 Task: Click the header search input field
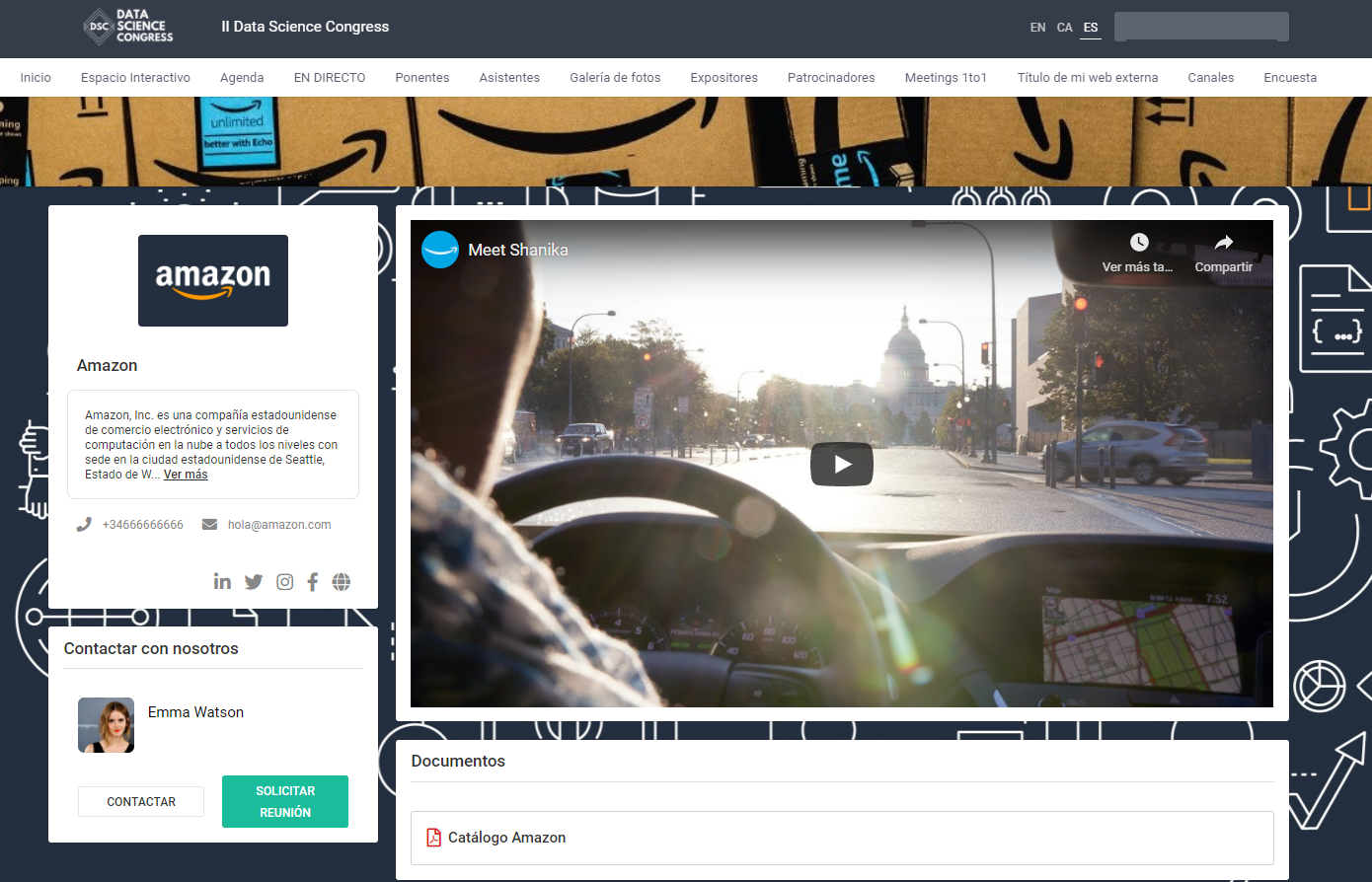pyautogui.click(x=1201, y=27)
